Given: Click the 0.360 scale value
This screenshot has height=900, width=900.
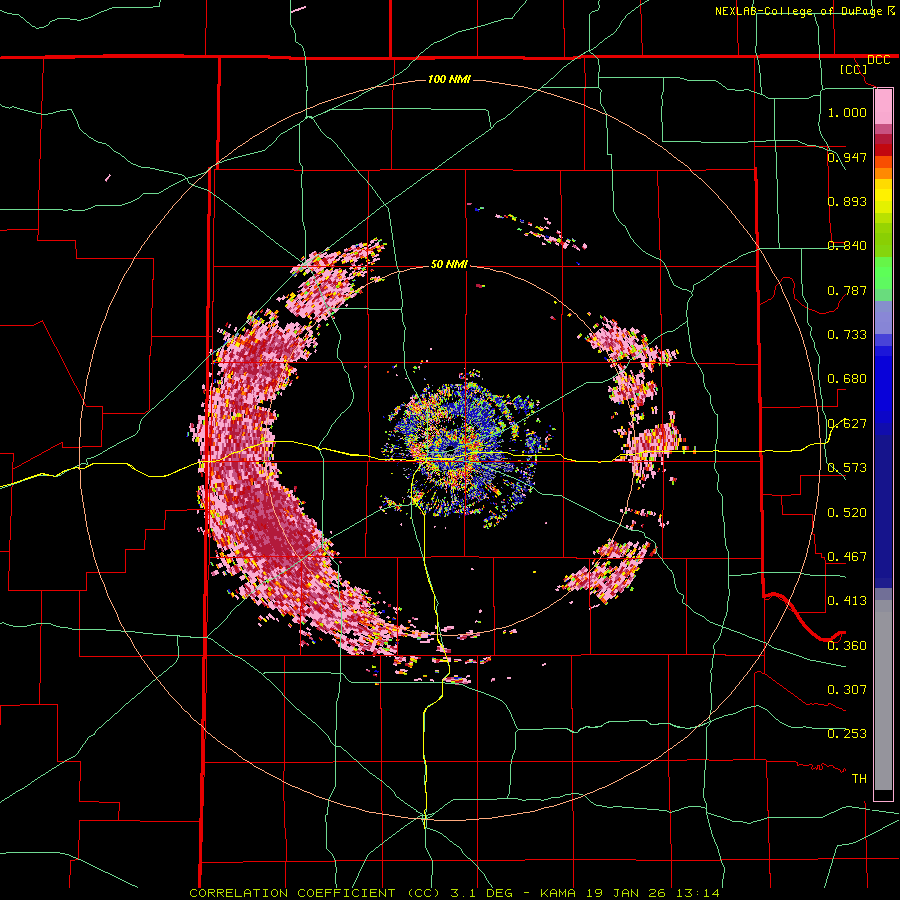Looking at the screenshot, I should (847, 646).
